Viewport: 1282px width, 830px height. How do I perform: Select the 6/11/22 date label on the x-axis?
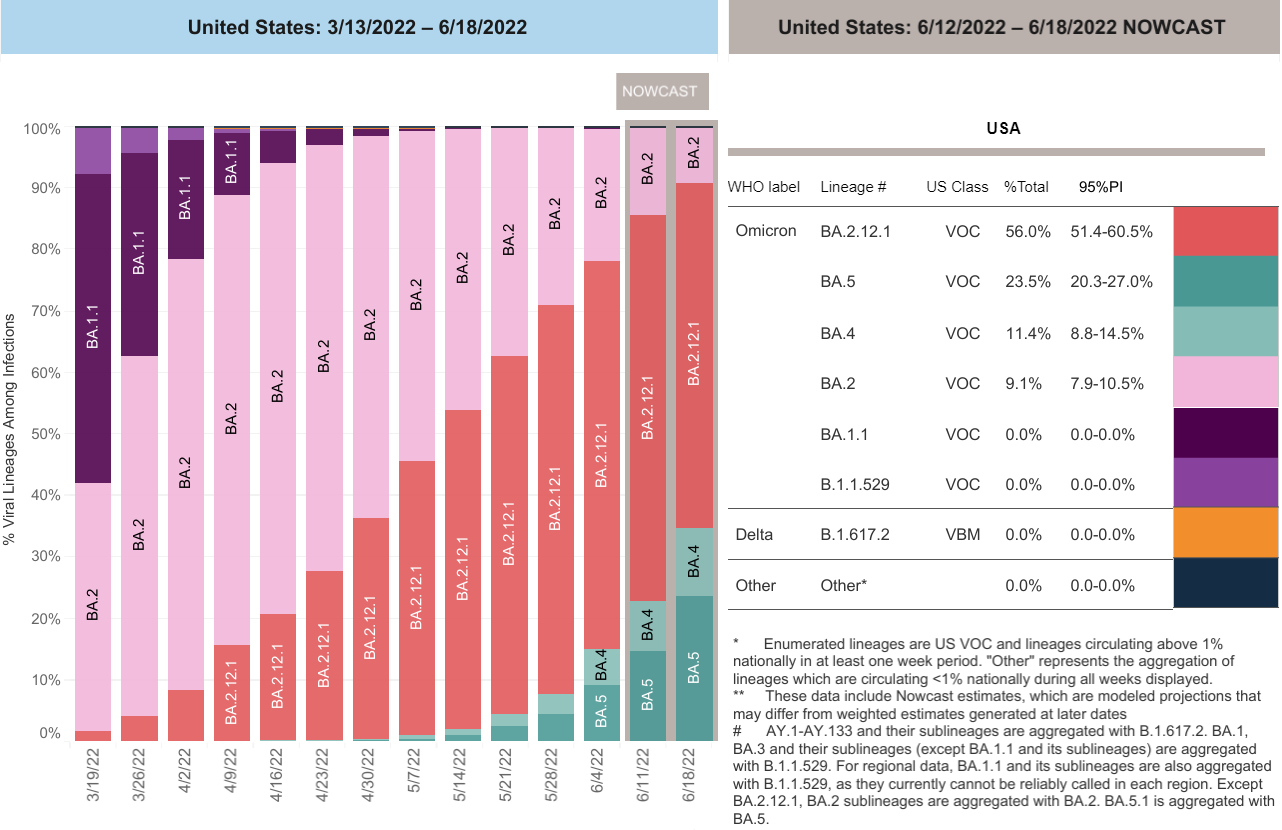click(648, 790)
